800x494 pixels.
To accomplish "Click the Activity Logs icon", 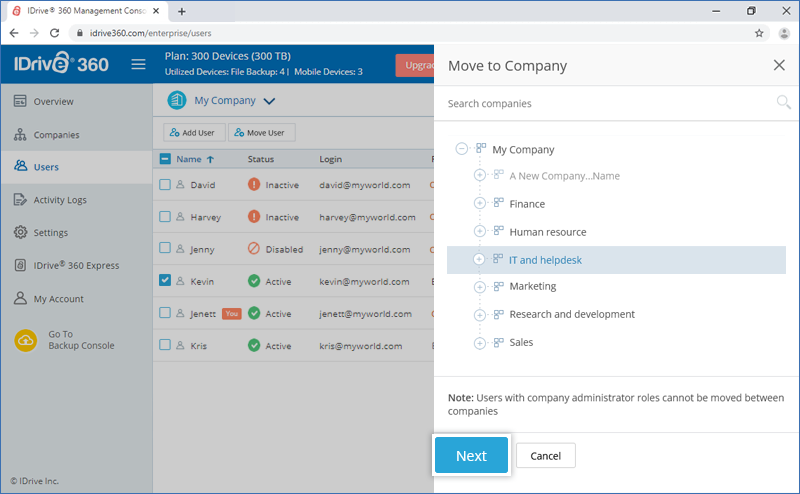I will pos(20,200).
